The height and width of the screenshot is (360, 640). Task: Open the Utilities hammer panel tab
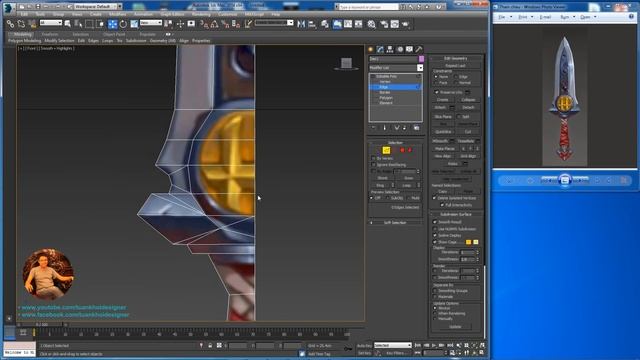click(418, 49)
